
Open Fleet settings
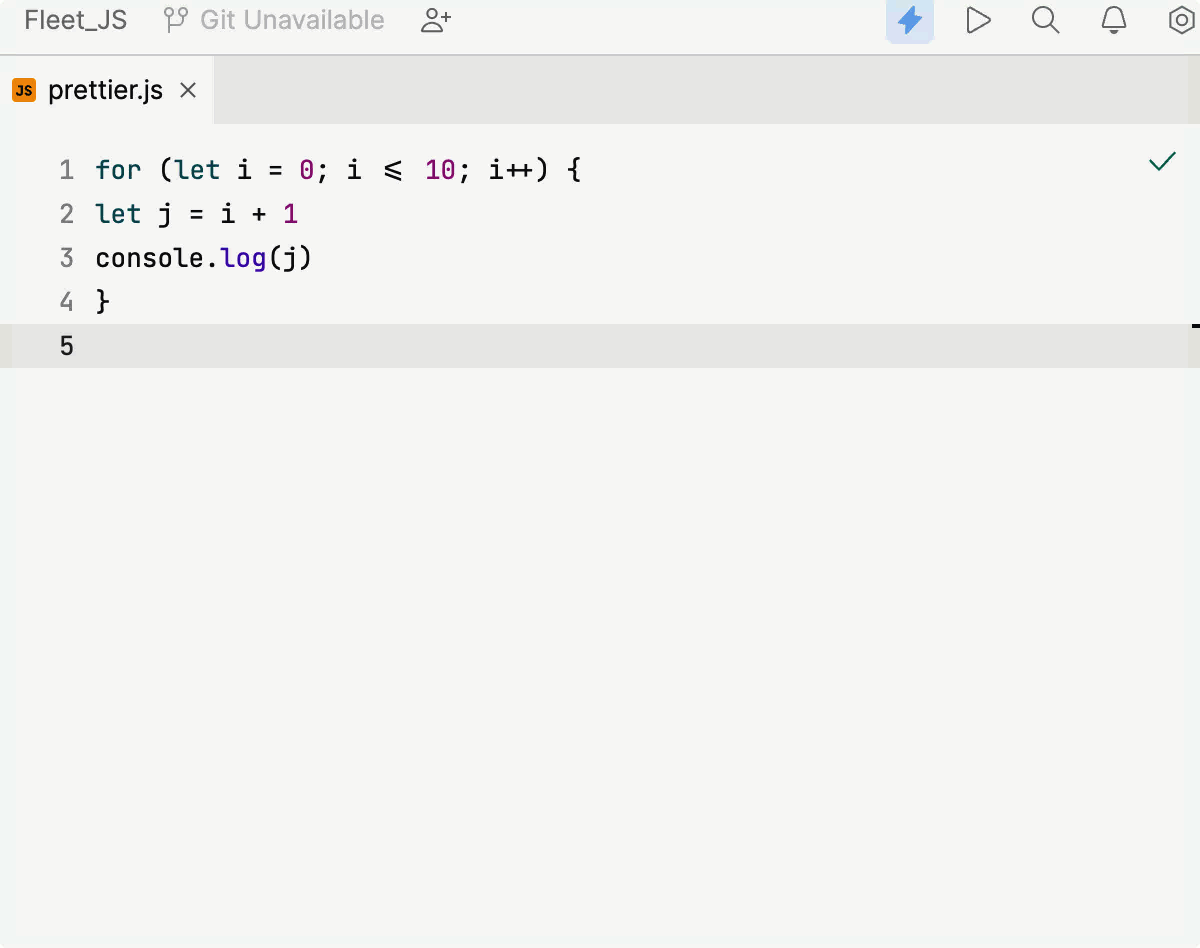click(x=1180, y=20)
